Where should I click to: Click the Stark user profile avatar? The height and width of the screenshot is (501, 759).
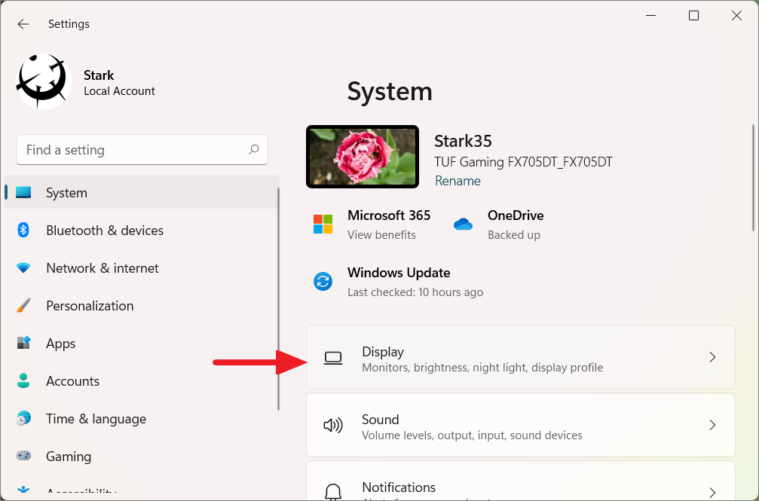click(44, 81)
